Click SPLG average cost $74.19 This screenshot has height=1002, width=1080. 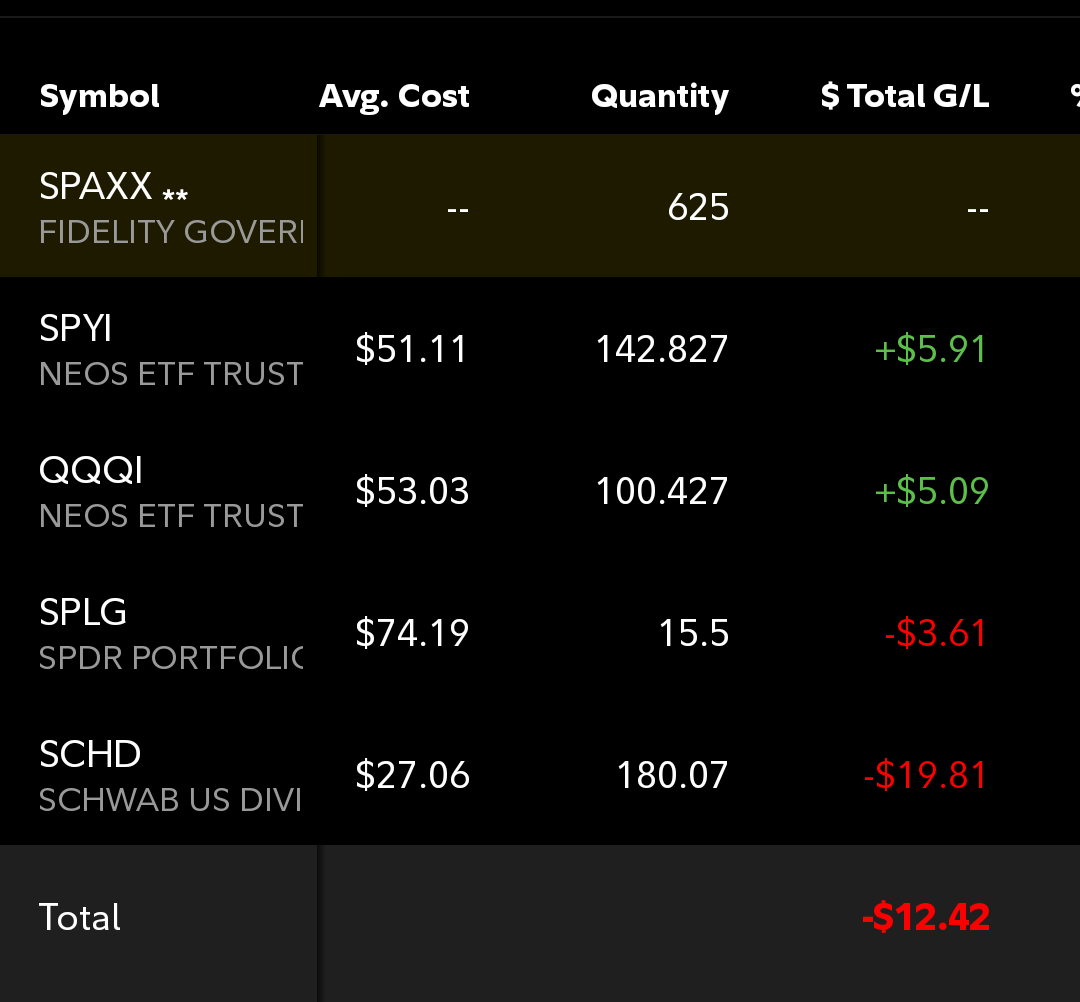tap(412, 633)
